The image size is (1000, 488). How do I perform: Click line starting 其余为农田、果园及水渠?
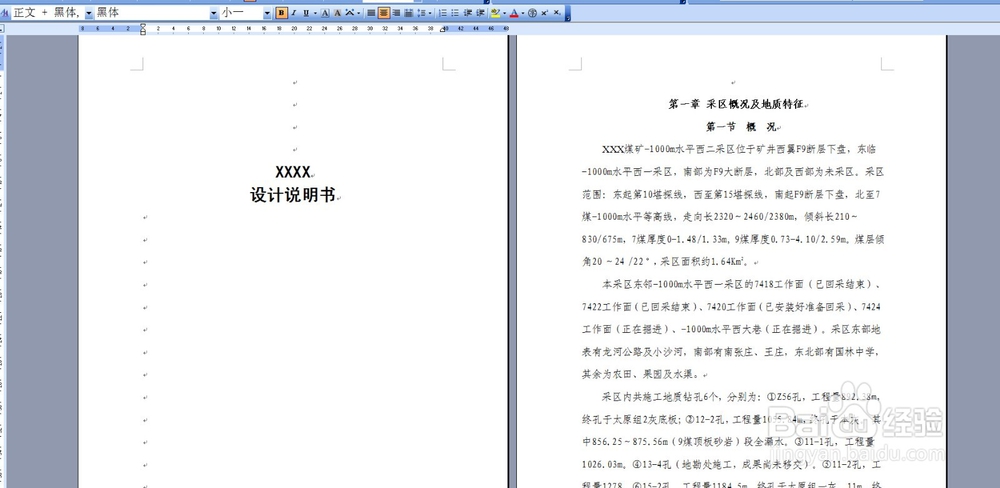pyautogui.click(x=641, y=374)
